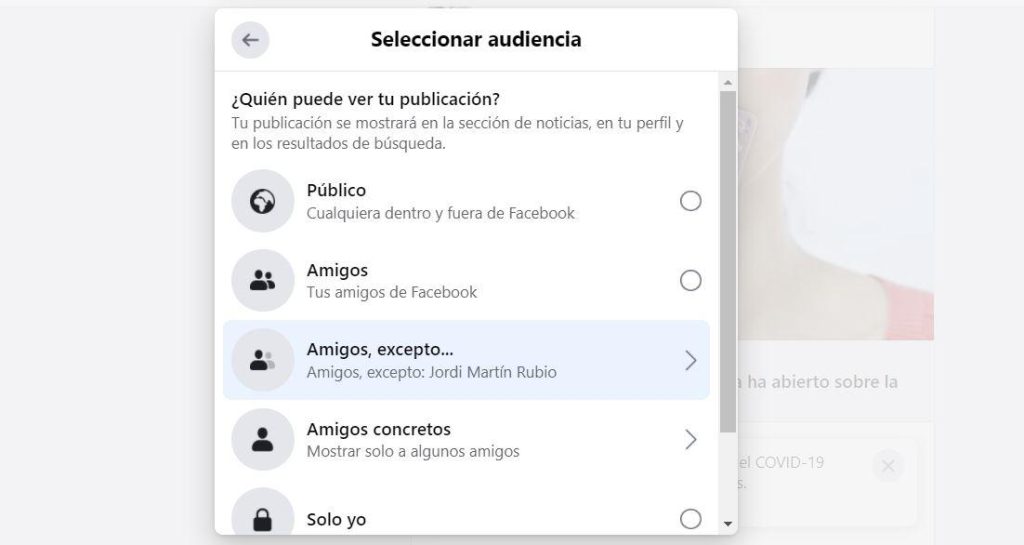The image size is (1024, 545).
Task: Click the scrollbar up arrow
Action: [728, 83]
